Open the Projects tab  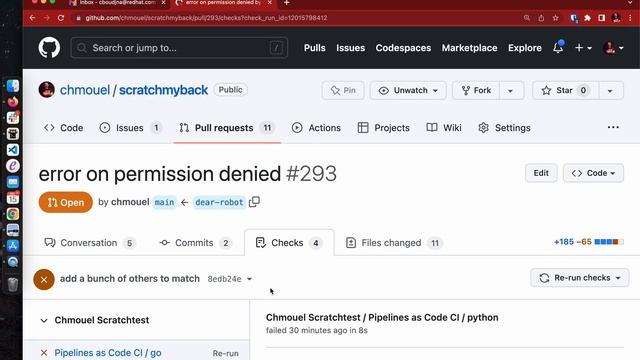point(384,128)
